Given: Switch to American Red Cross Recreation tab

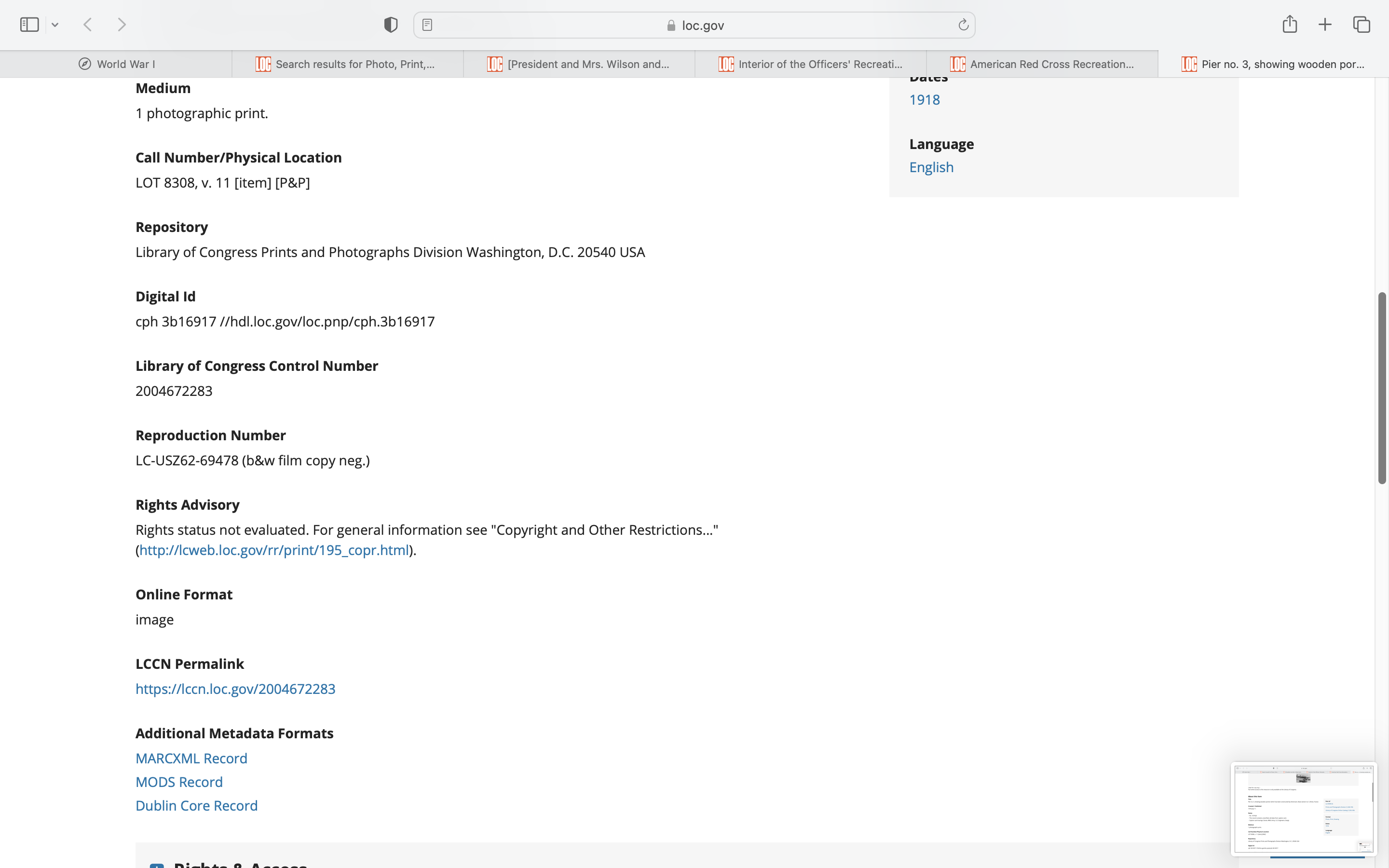Looking at the screenshot, I should coord(1042,64).
